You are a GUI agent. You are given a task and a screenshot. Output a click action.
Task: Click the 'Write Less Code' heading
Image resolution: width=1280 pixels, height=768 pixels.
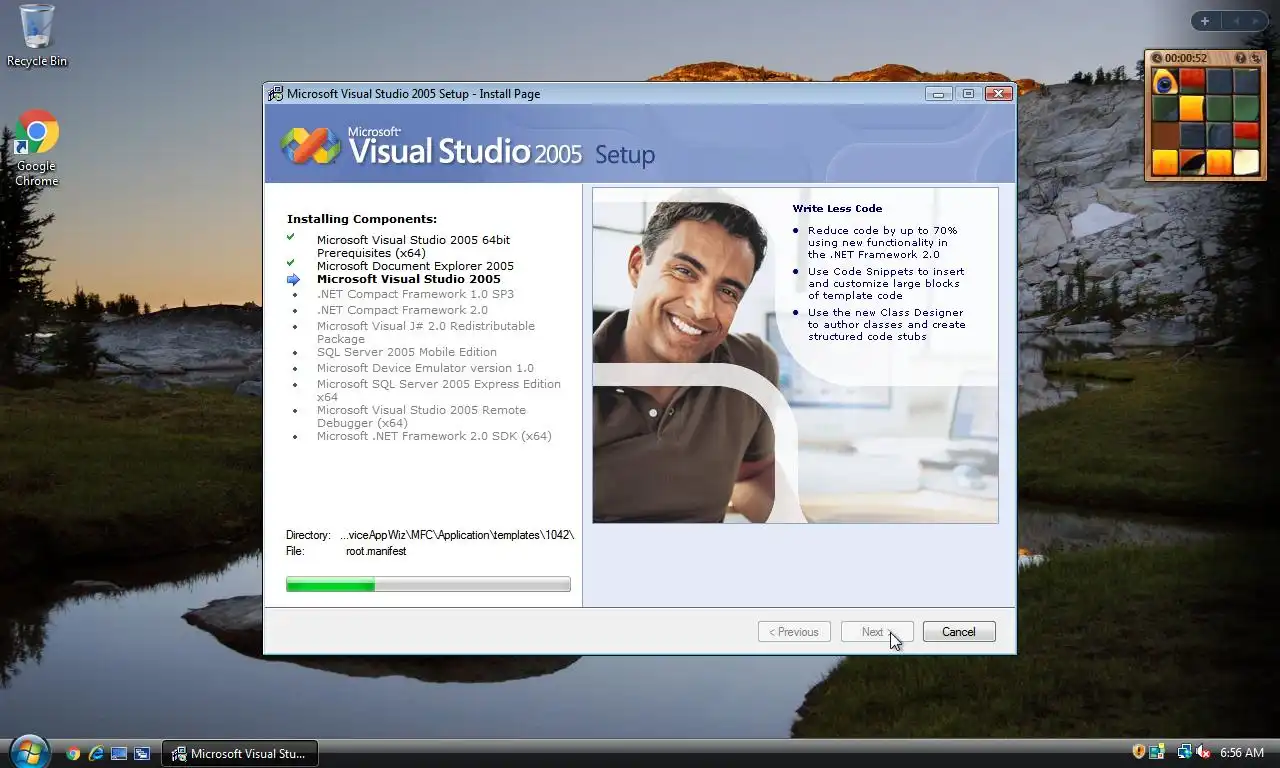click(837, 209)
